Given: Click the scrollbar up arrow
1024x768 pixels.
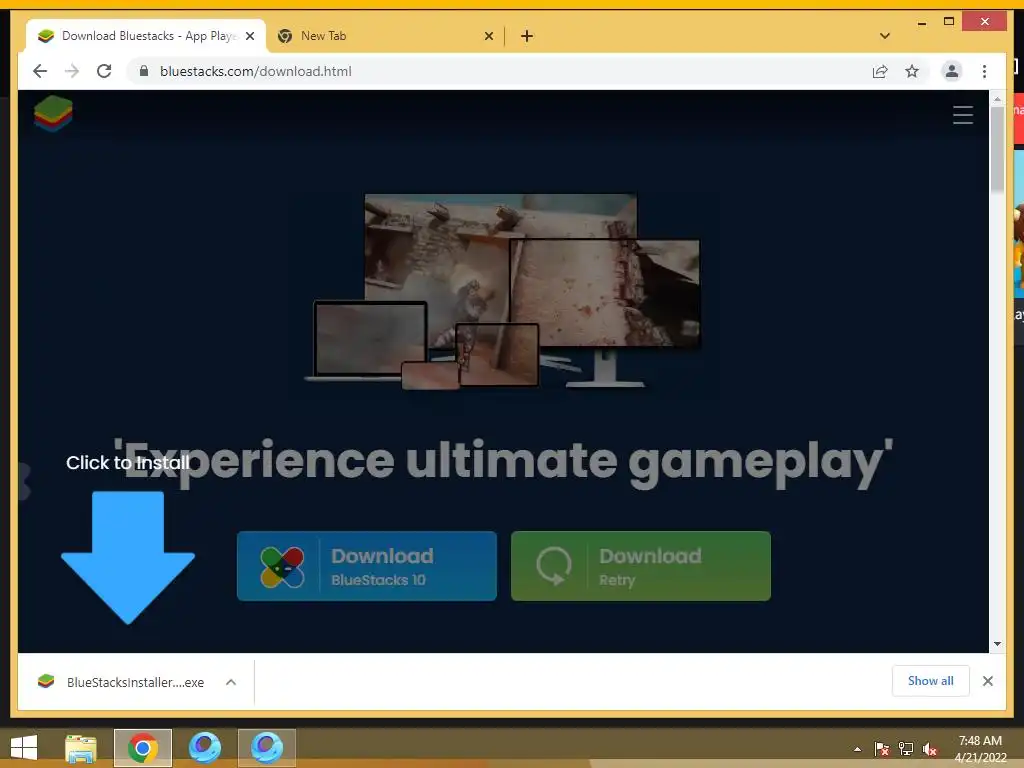Looking at the screenshot, I should tap(997, 99).
